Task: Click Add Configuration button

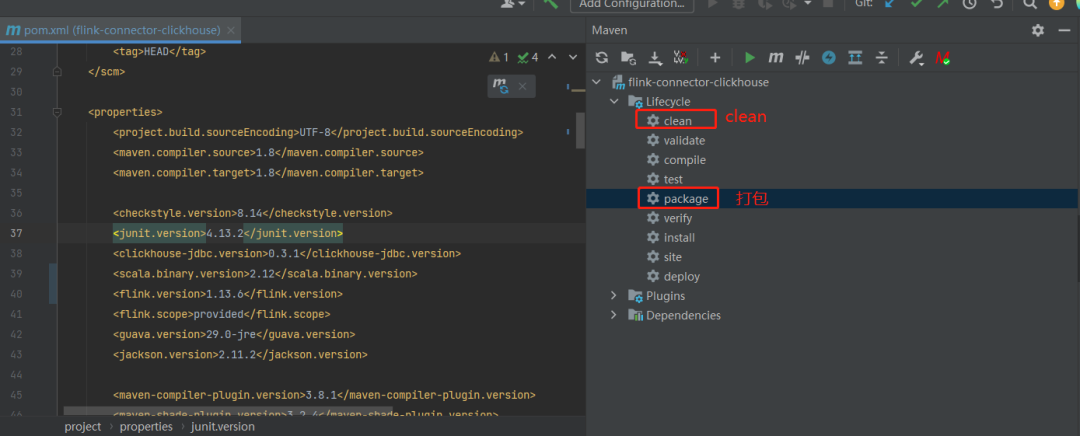Action: pos(632,4)
